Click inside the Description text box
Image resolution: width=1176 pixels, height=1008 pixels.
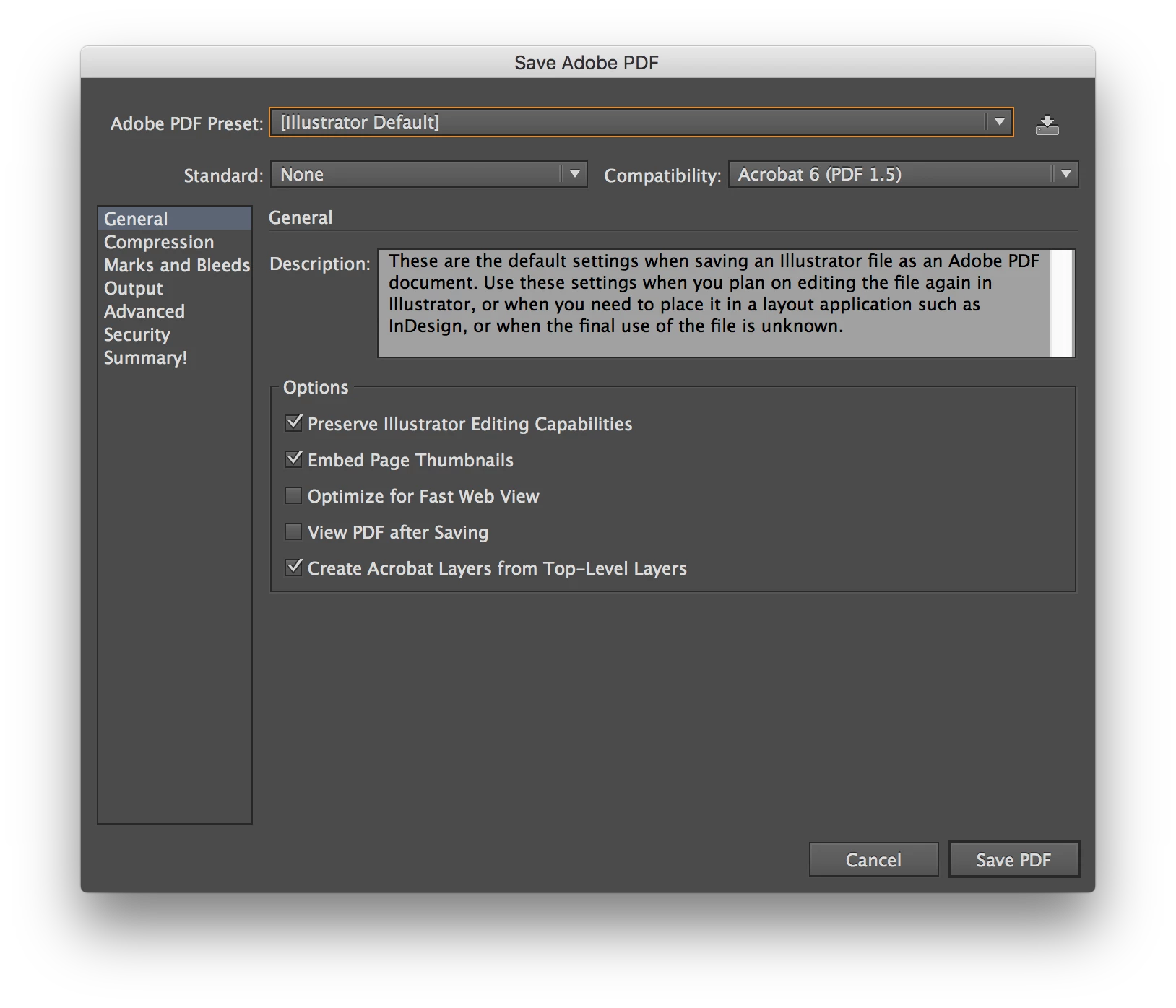[x=714, y=303]
